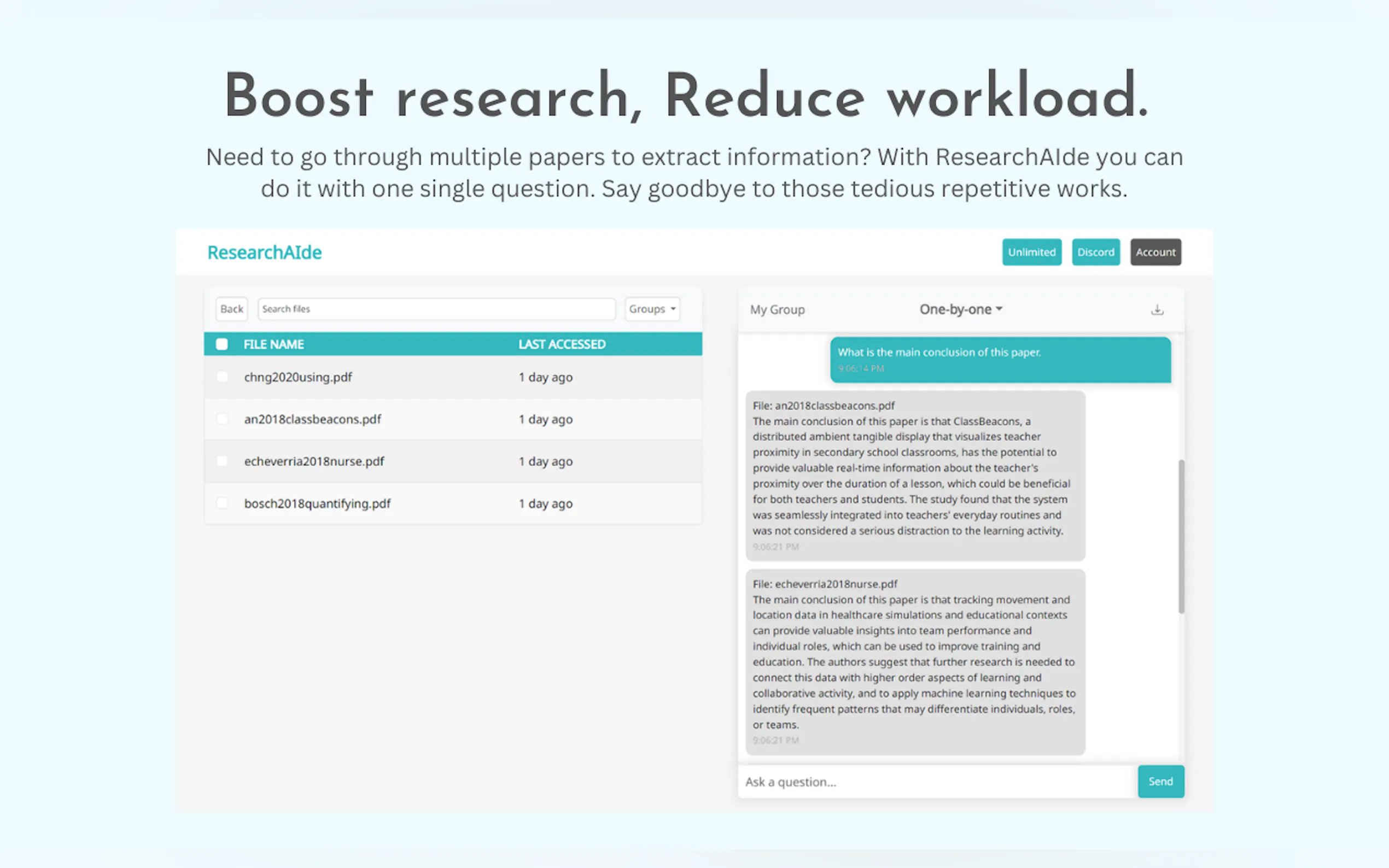Click the FILE NAME column header
This screenshot has width=1389, height=868.
[273, 344]
